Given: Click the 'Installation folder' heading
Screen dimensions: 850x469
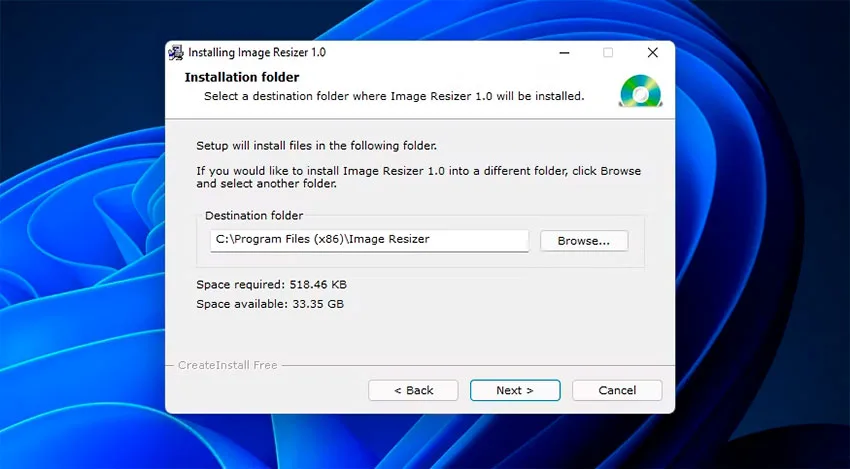Looking at the screenshot, I should point(242,78).
